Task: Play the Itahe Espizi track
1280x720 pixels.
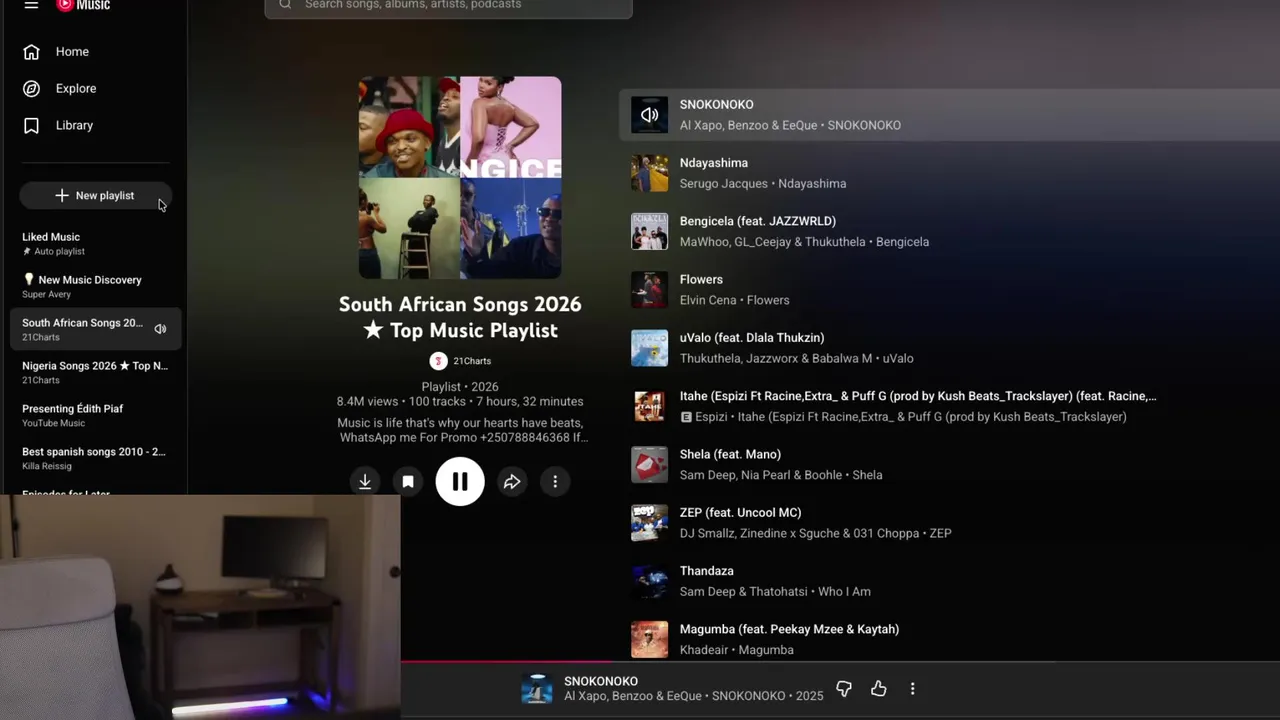Action: tap(918, 396)
